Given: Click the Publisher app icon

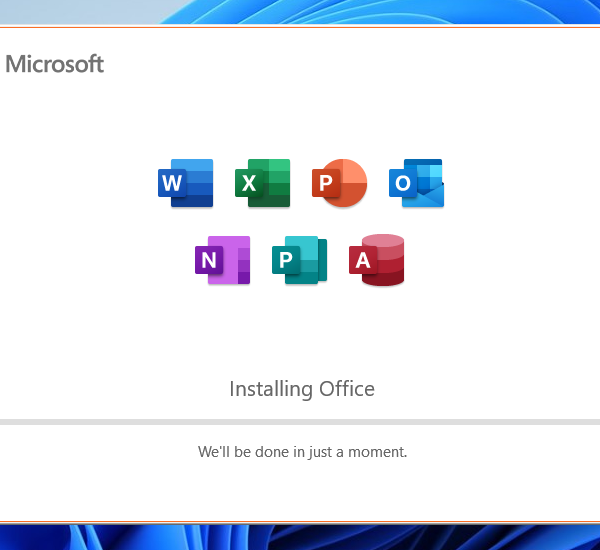Looking at the screenshot, I should click(x=300, y=260).
